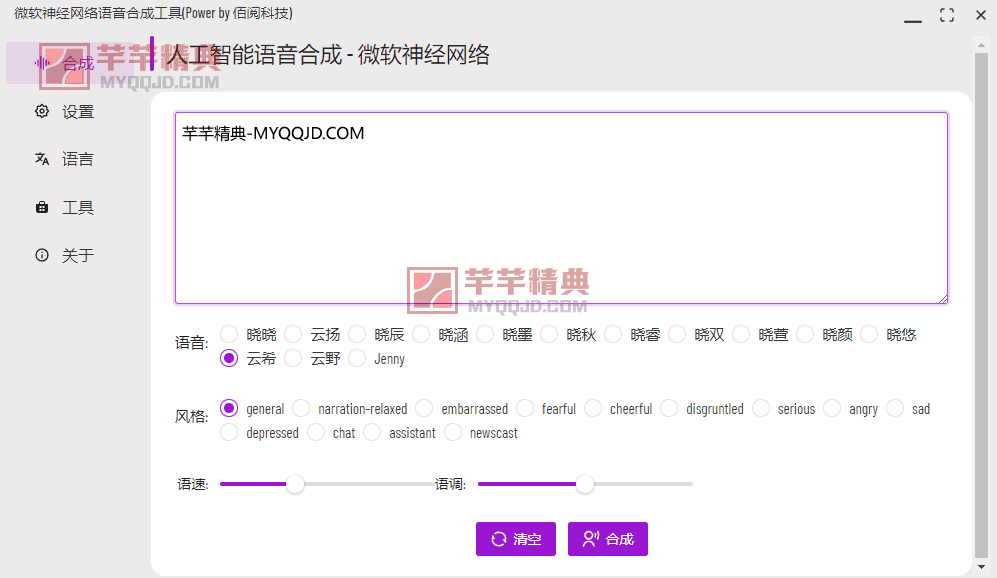The image size is (997, 578).
Task: Click the vertical scrollbar thumb
Action: point(981,305)
